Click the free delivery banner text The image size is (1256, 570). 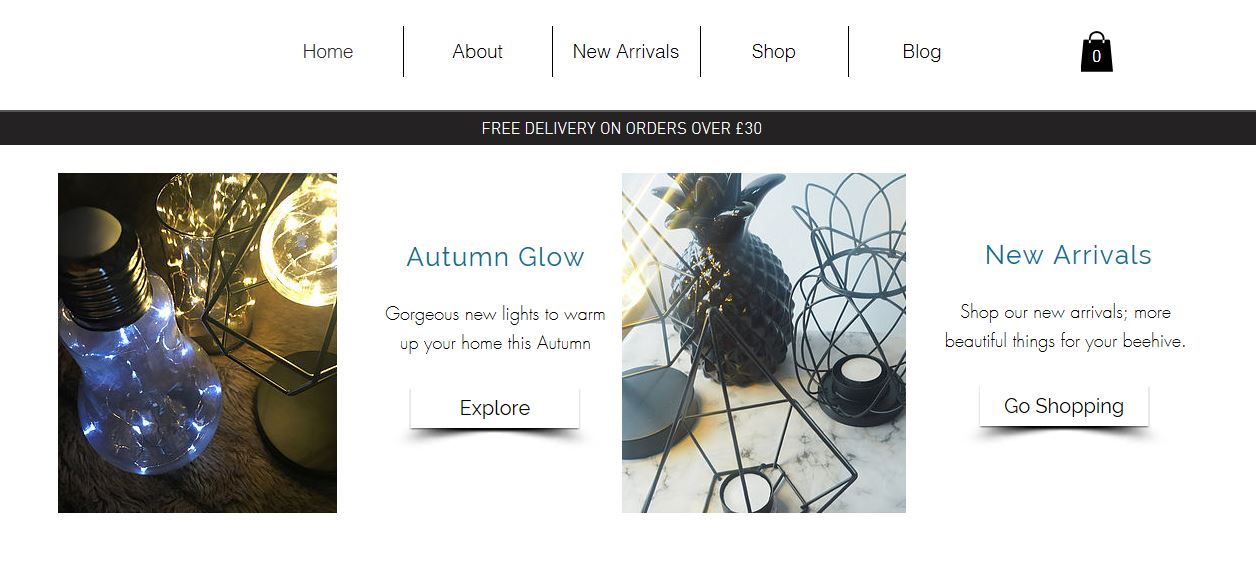(x=622, y=129)
